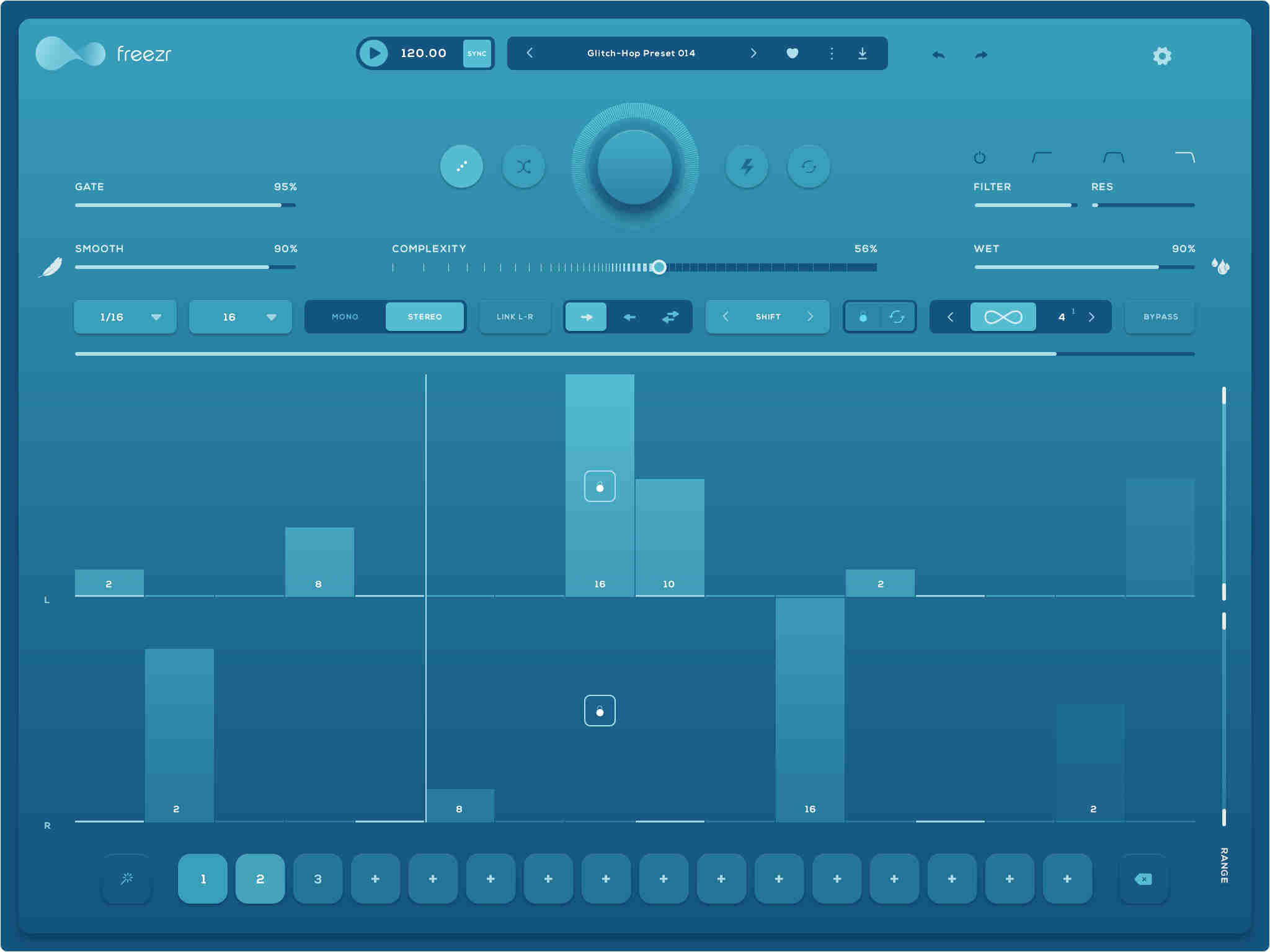
Task: Click the padlock icon next to the loop refresh control
Action: click(864, 317)
